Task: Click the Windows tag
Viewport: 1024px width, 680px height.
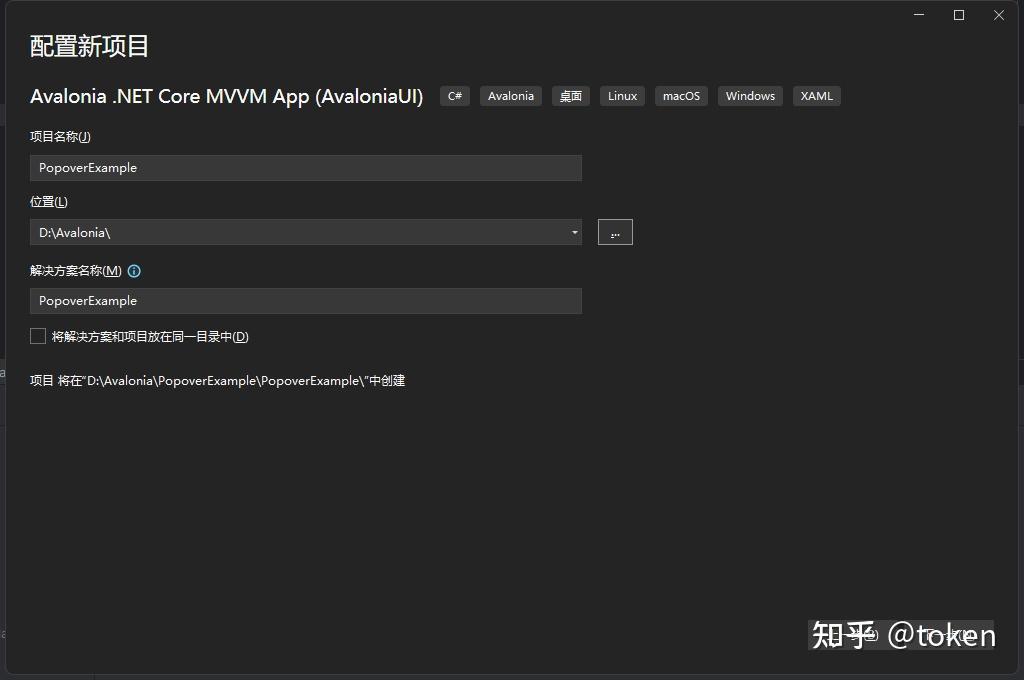Action: (750, 96)
